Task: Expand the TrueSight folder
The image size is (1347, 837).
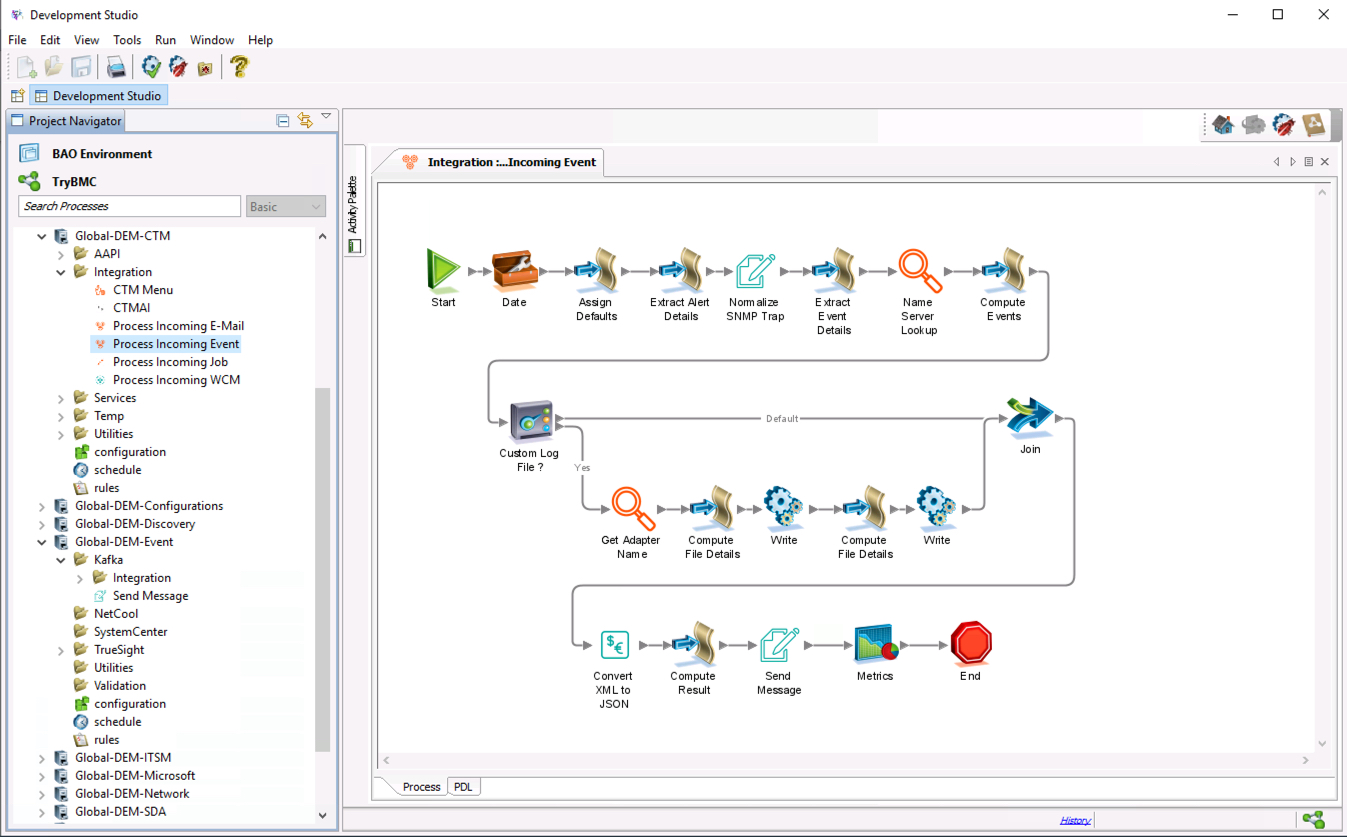Action: coord(61,651)
